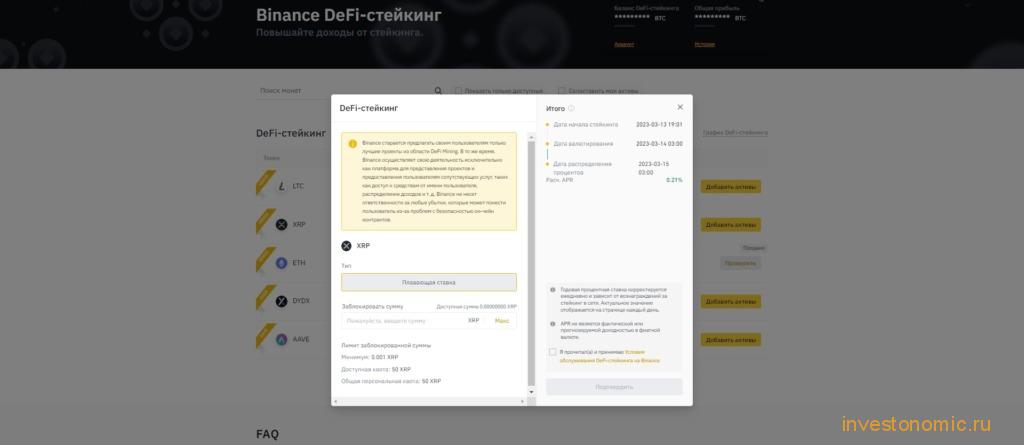Click the search magnifier icon on the page

click(x=438, y=91)
